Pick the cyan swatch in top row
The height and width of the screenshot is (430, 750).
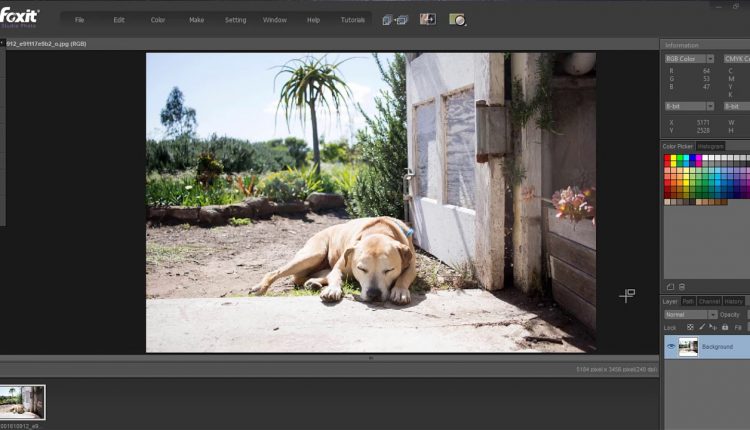click(686, 158)
